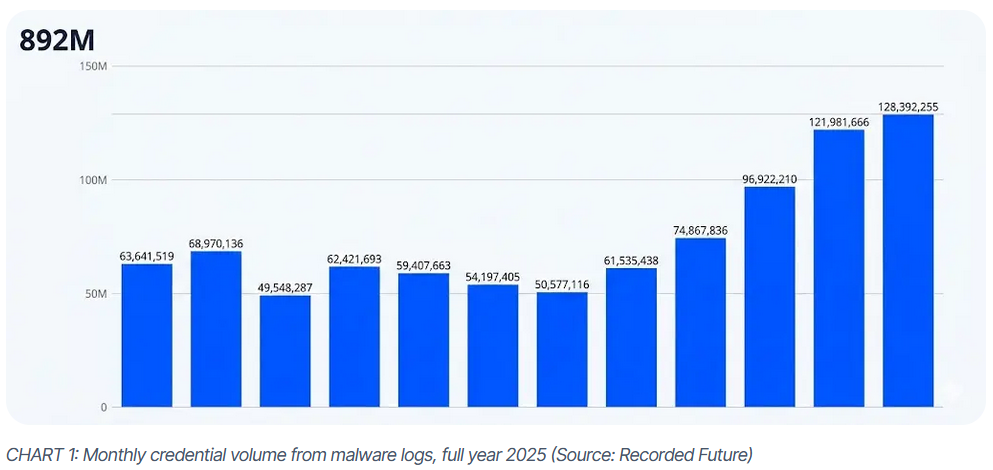Click the bar labeled 74,867,836
Screen dimensions: 993x470
(700, 322)
